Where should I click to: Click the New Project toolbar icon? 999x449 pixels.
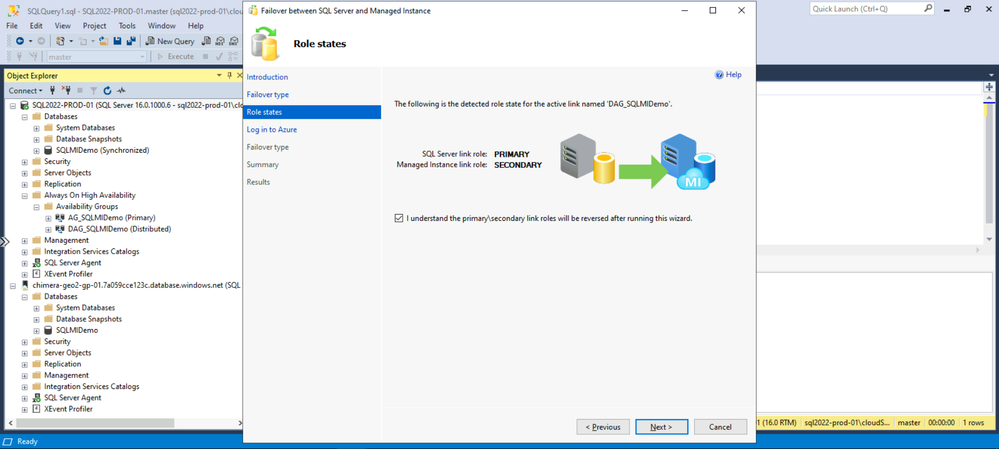(x=61, y=41)
